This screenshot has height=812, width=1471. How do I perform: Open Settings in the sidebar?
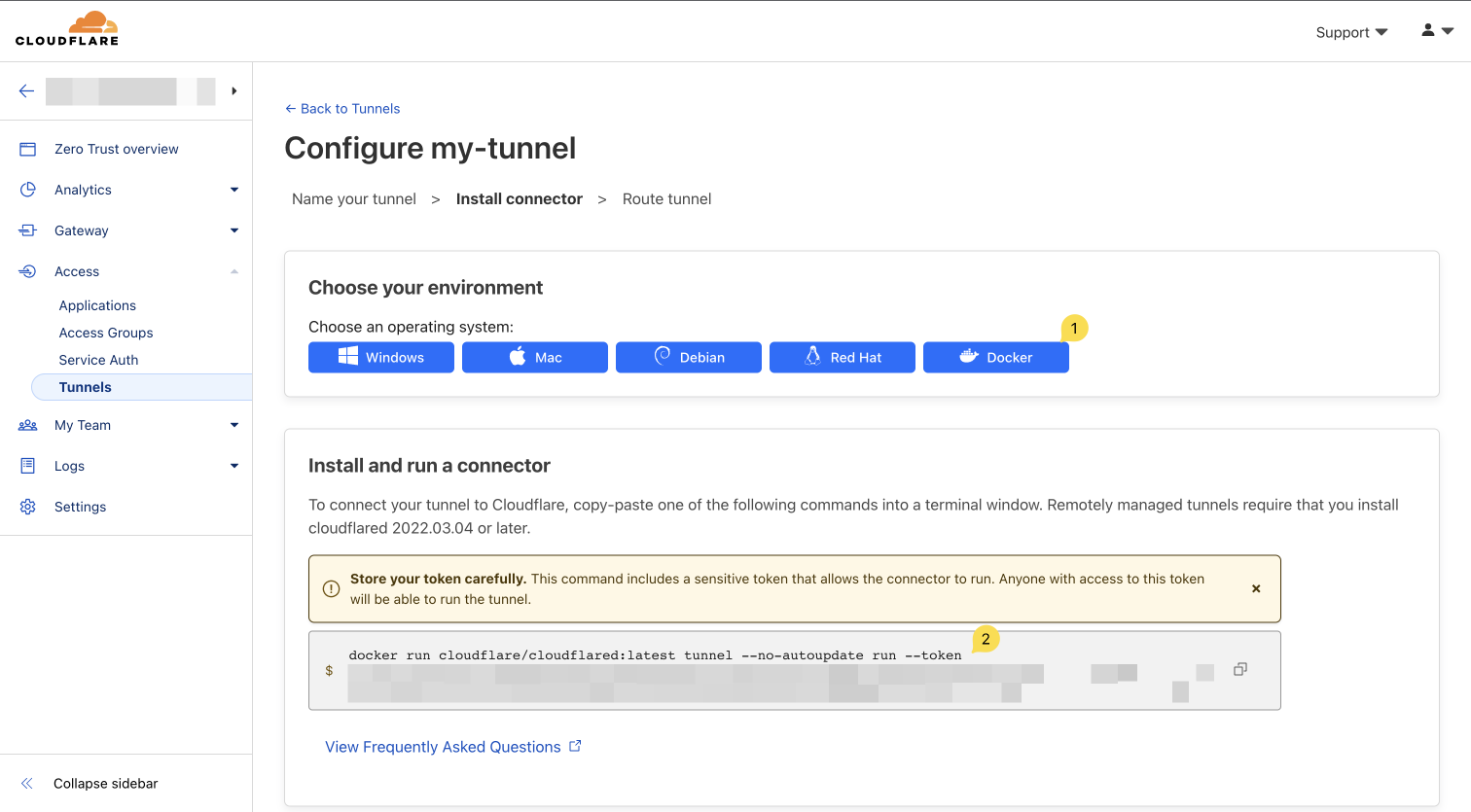pyautogui.click(x=80, y=507)
